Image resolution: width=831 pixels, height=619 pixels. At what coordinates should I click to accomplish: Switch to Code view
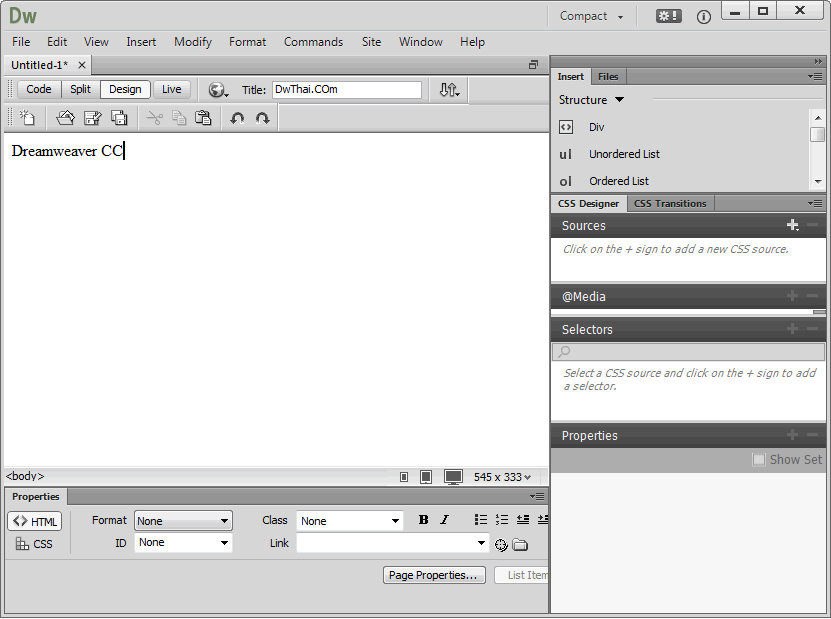coord(39,89)
